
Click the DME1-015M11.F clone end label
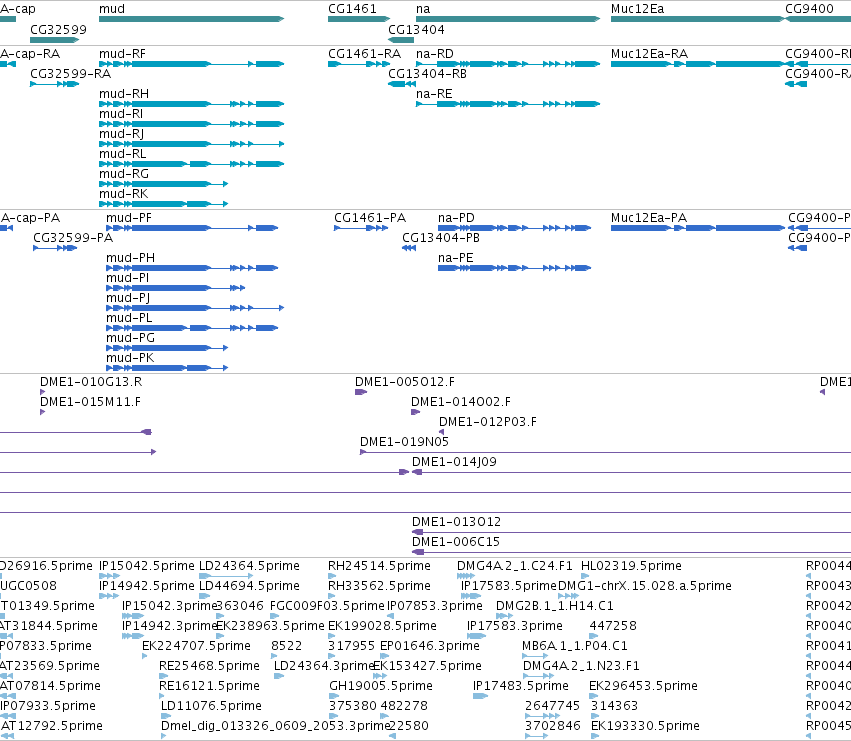coord(90,402)
